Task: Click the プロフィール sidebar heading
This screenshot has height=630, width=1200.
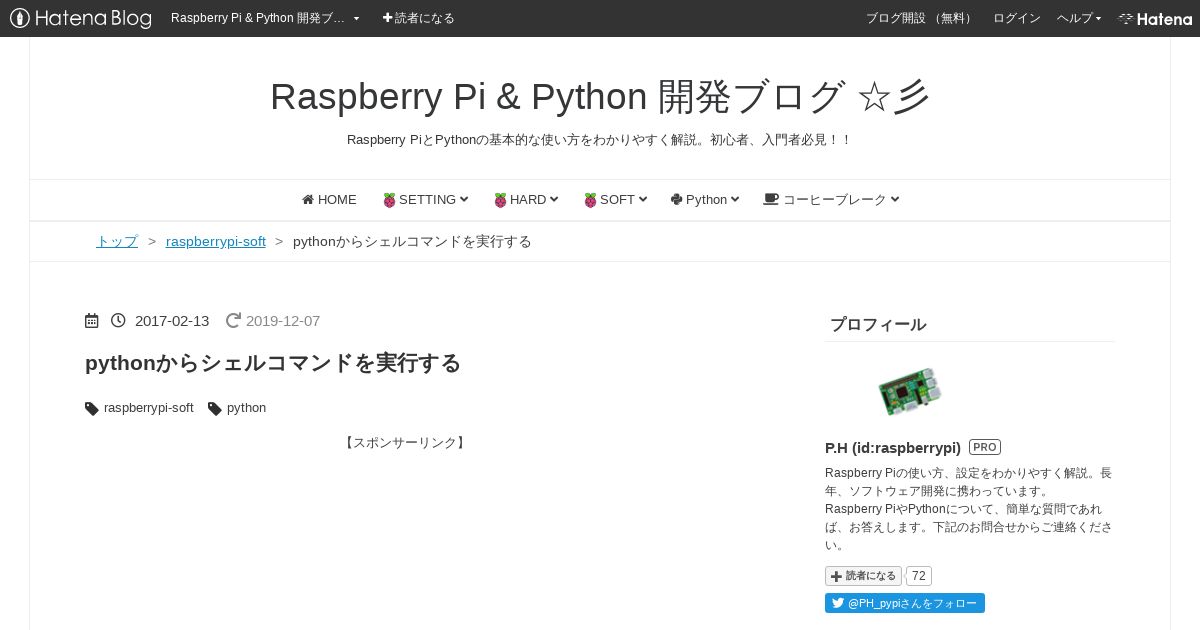Action: pyautogui.click(x=878, y=325)
